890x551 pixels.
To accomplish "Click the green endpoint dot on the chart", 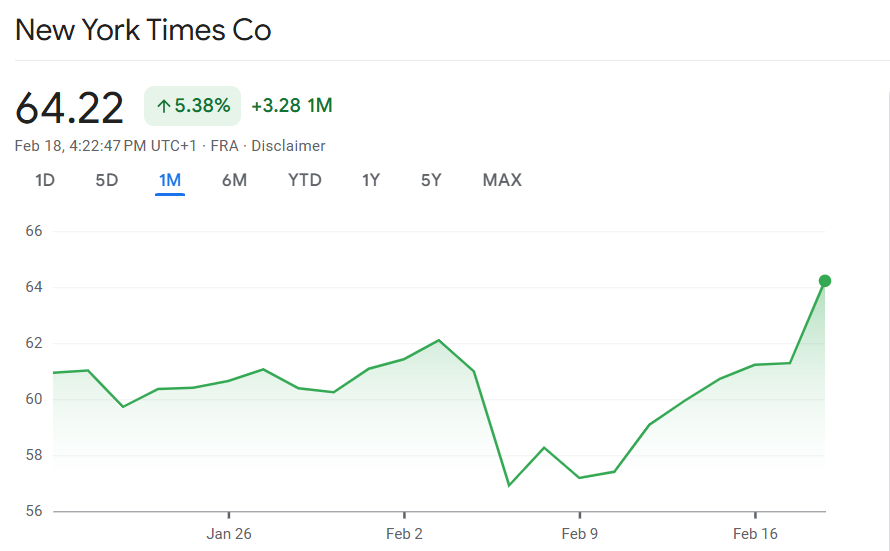I will coord(825,281).
